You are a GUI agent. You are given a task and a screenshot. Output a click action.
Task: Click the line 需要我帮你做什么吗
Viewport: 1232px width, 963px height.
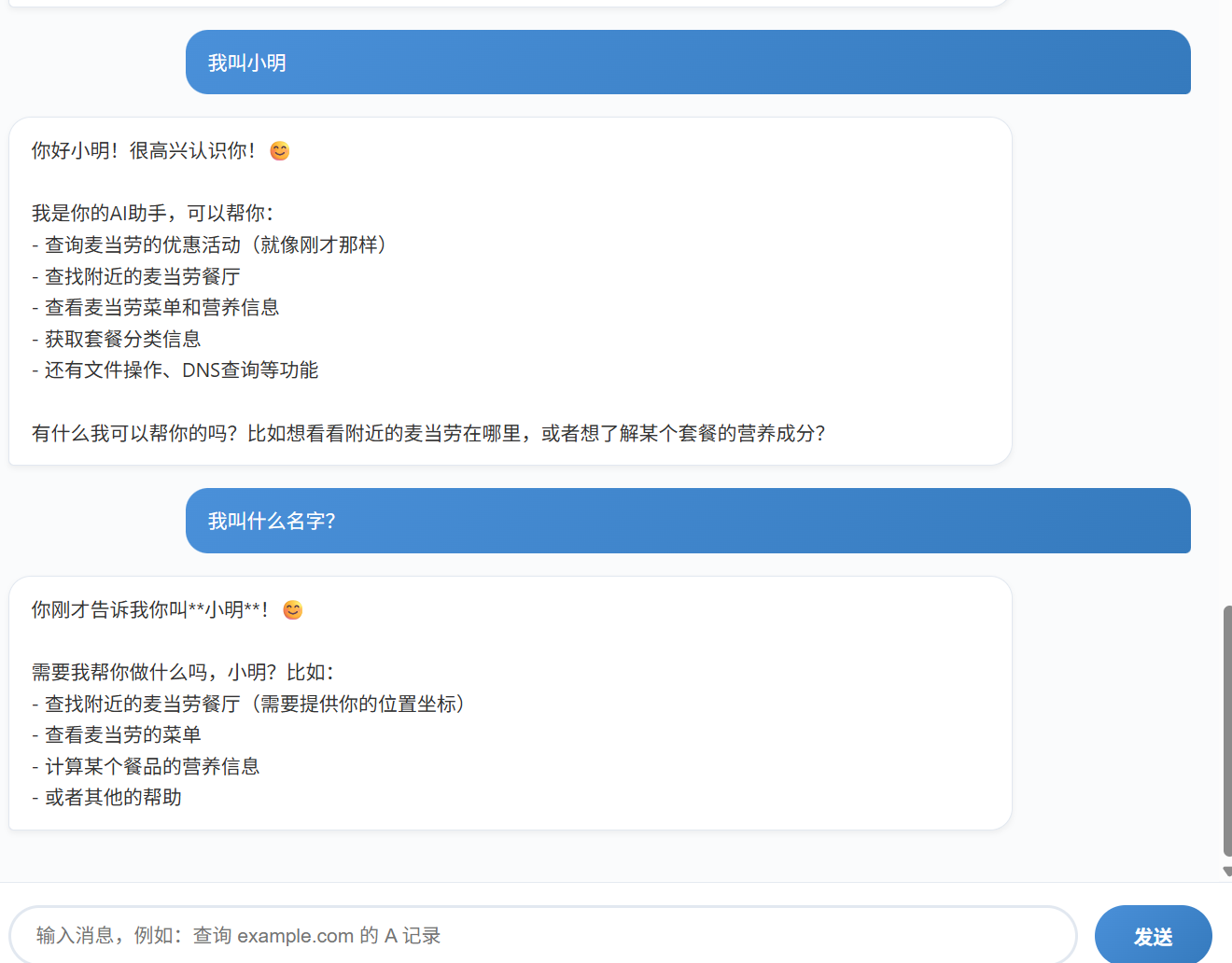pos(182,673)
